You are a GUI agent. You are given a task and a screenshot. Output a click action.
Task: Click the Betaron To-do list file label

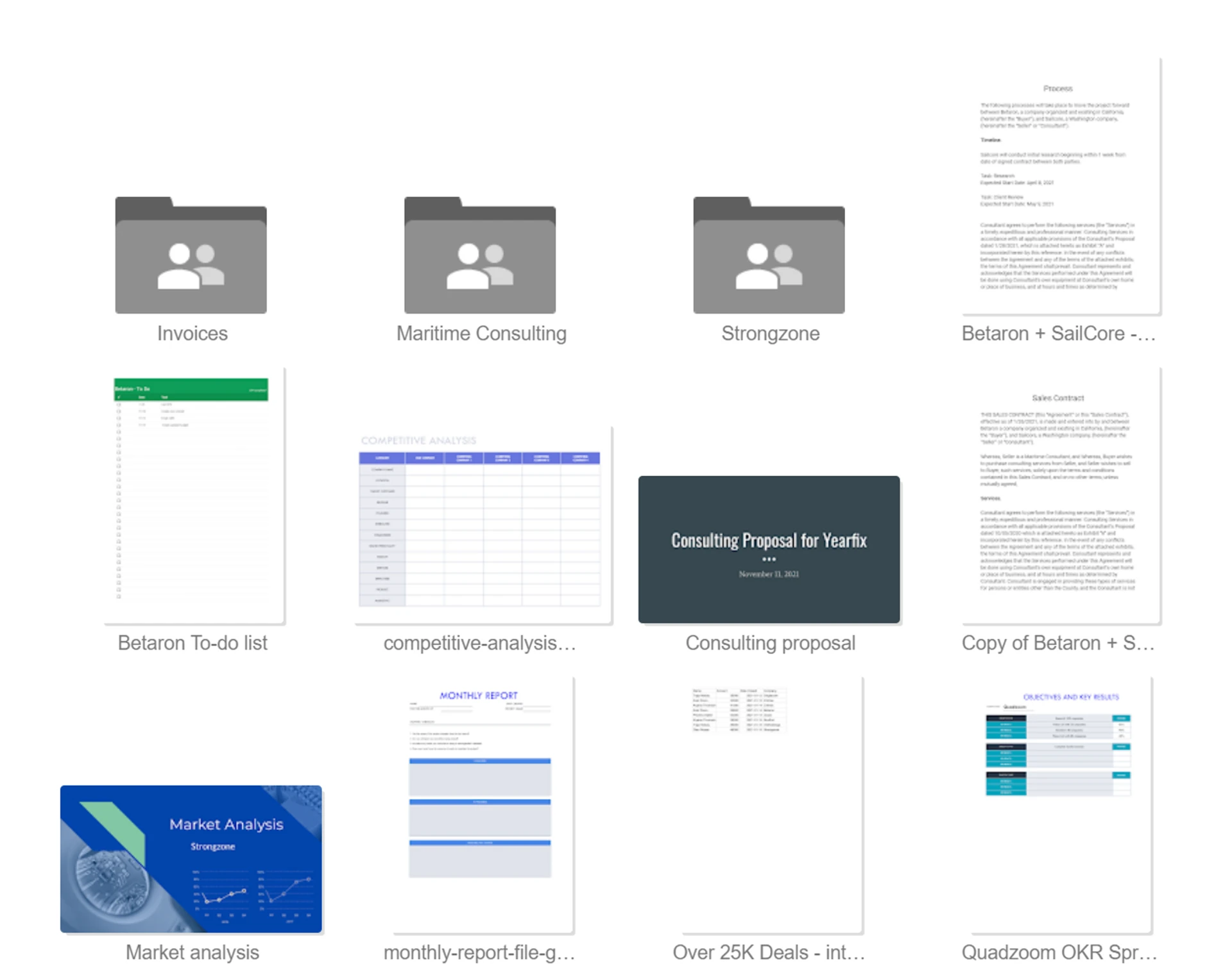(x=193, y=643)
